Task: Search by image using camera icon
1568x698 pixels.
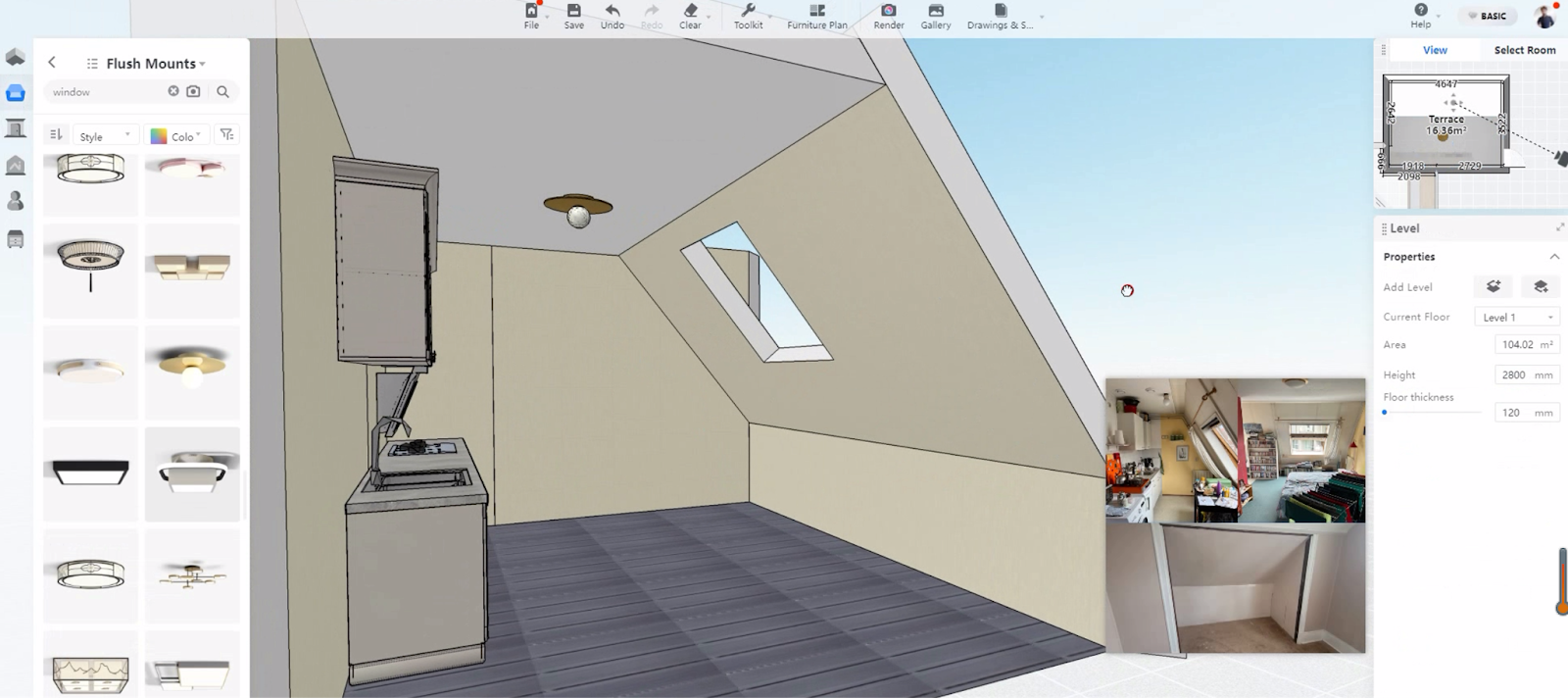Action: click(x=193, y=91)
